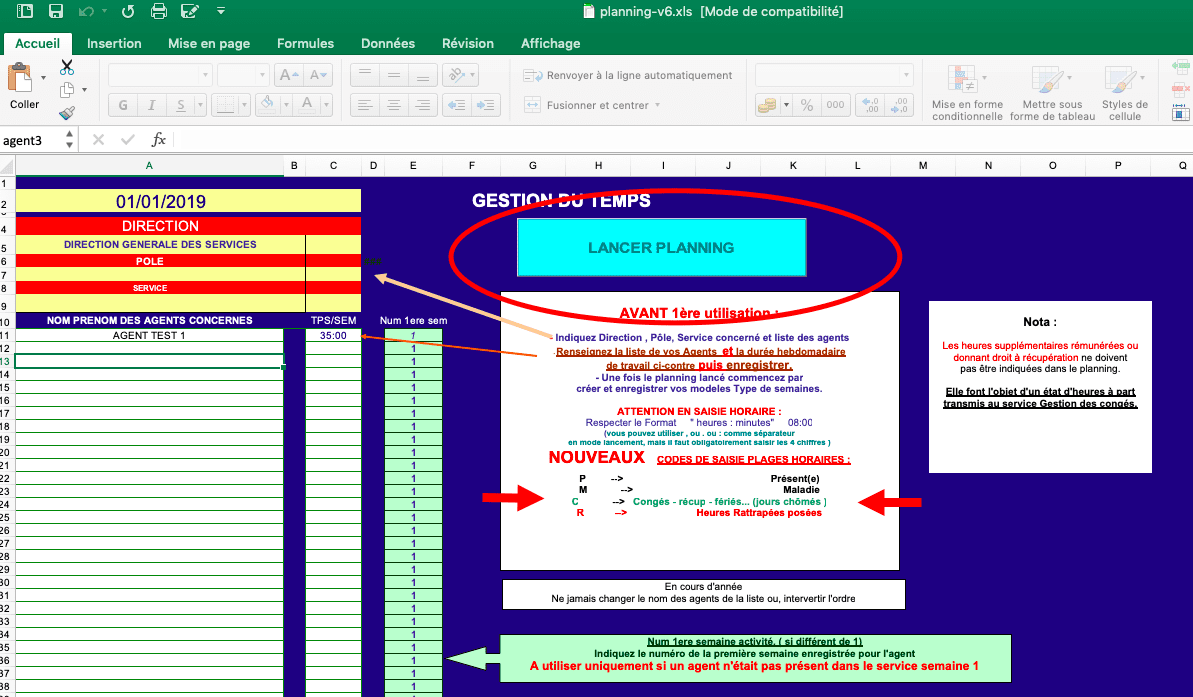
Task: Open borders dropdown arrow
Action: pyautogui.click(x=244, y=105)
